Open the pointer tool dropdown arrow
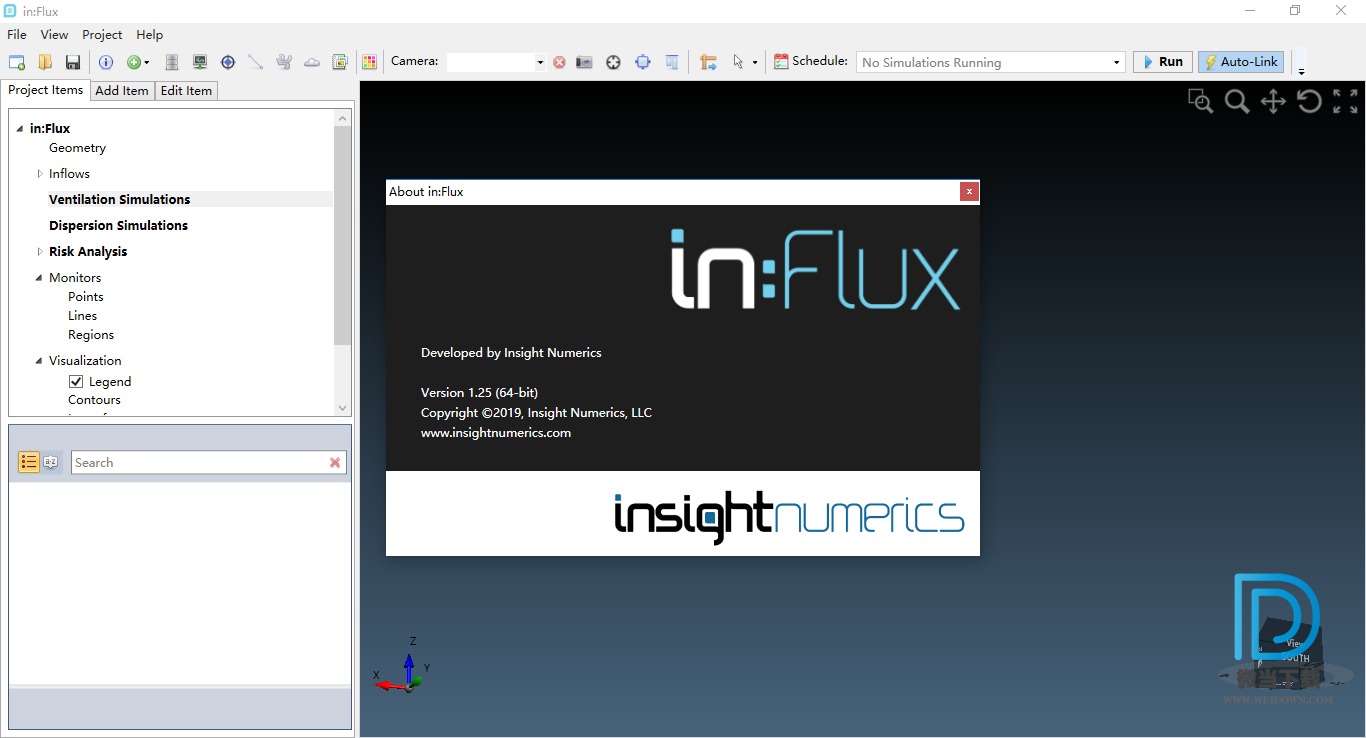 tap(755, 62)
